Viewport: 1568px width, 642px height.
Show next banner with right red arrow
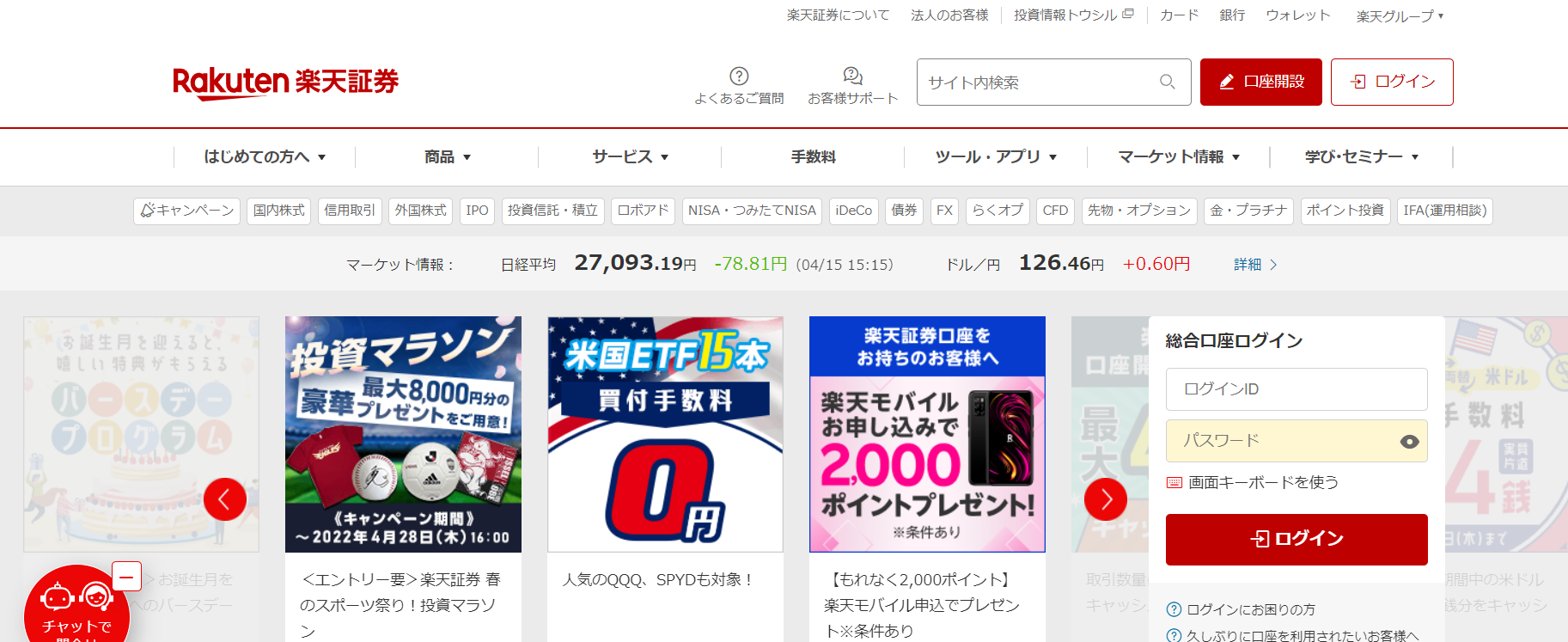(x=1106, y=499)
